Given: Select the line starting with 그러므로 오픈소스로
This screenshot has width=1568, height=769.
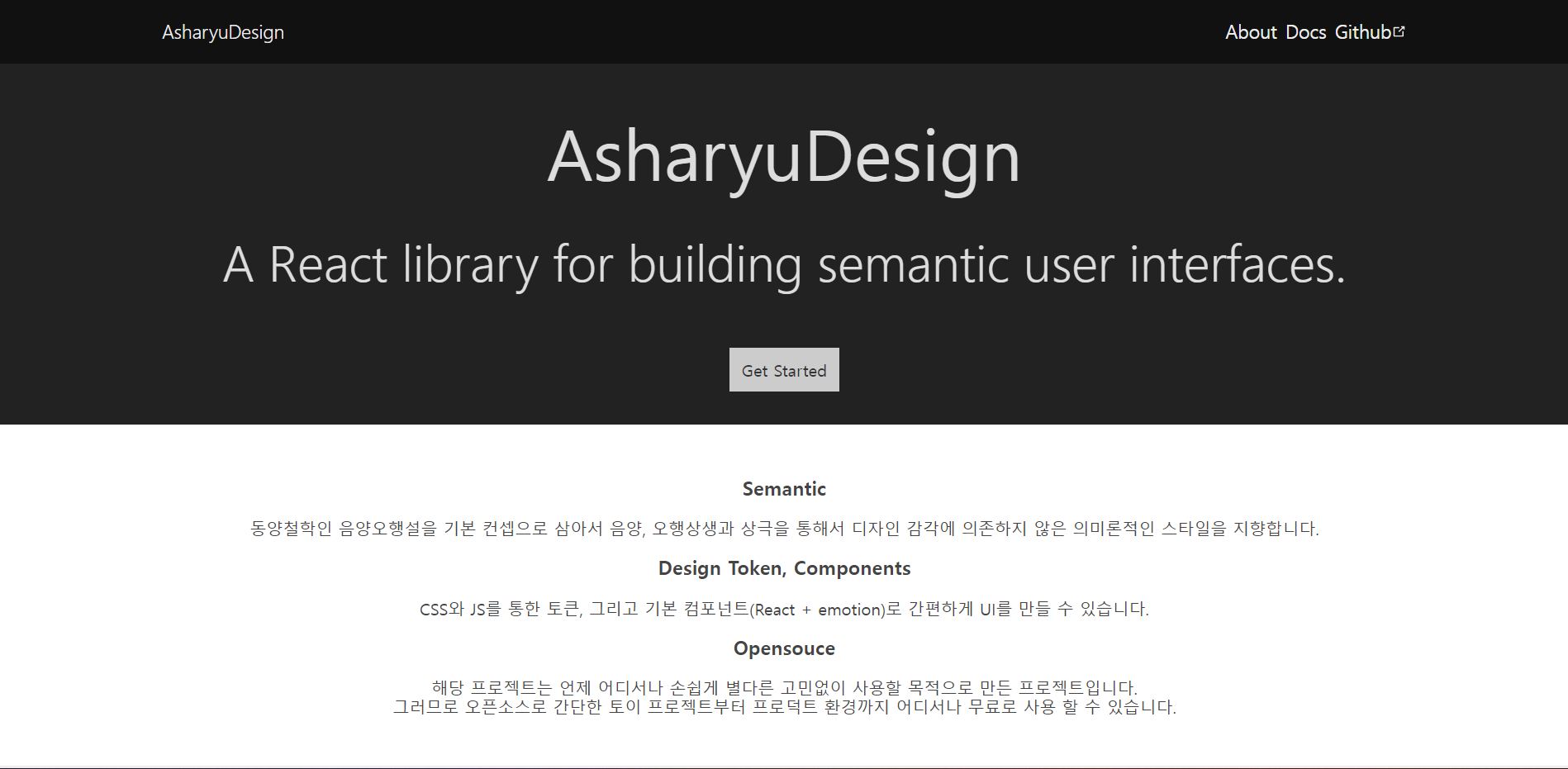Looking at the screenshot, I should [x=784, y=707].
